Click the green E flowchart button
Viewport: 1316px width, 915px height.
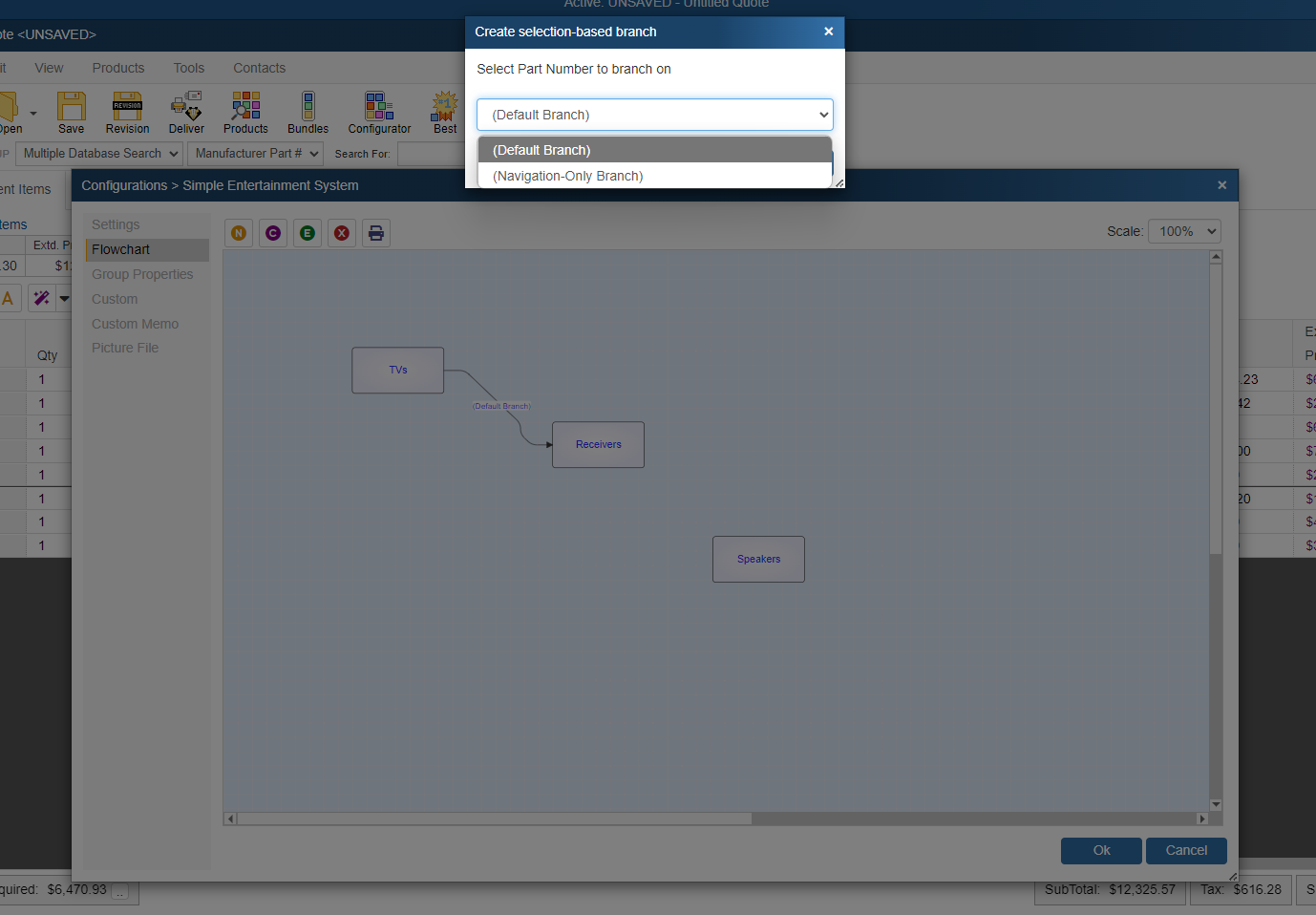coord(308,233)
